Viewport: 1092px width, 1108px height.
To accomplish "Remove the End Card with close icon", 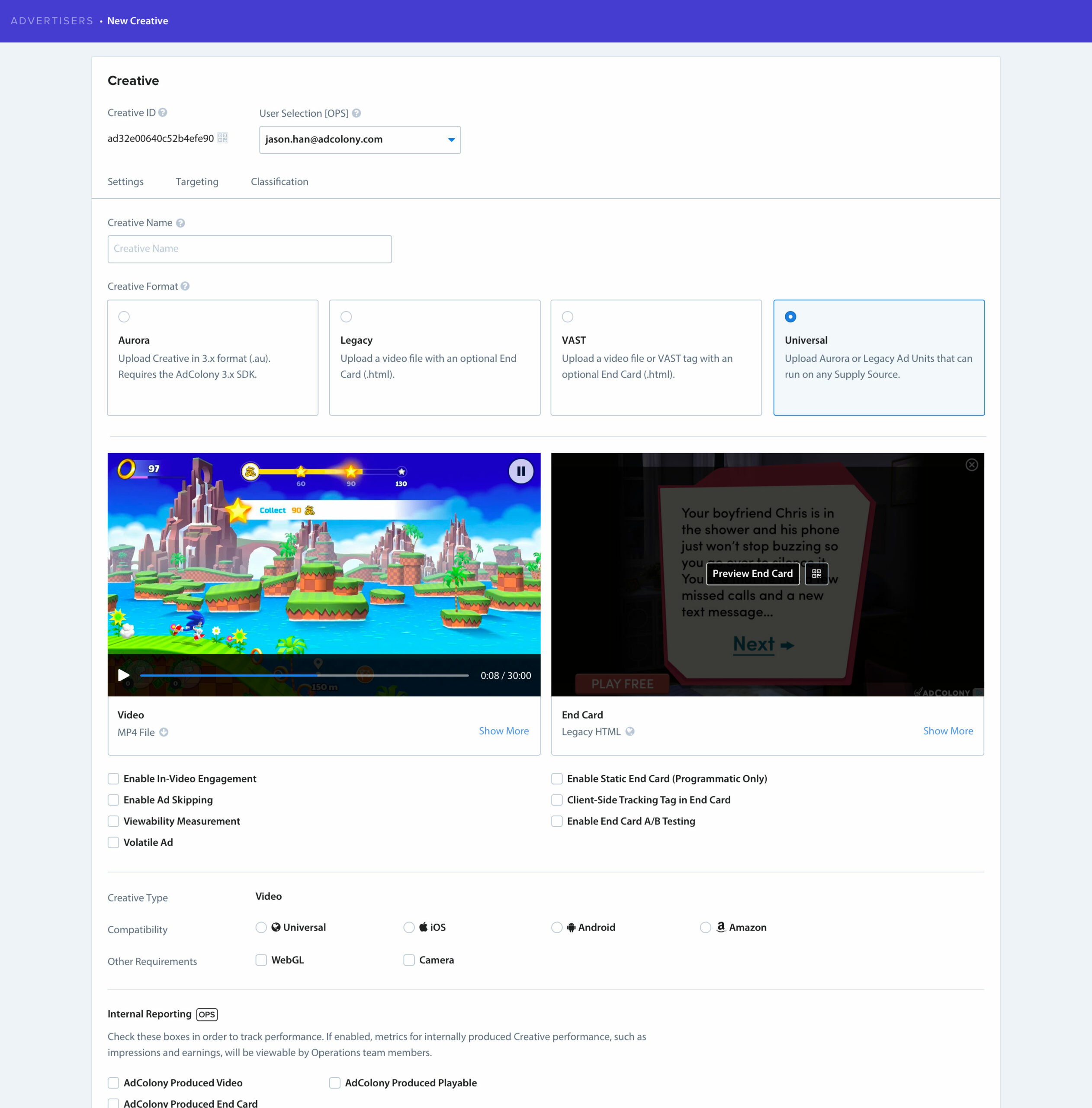I will tap(972, 464).
